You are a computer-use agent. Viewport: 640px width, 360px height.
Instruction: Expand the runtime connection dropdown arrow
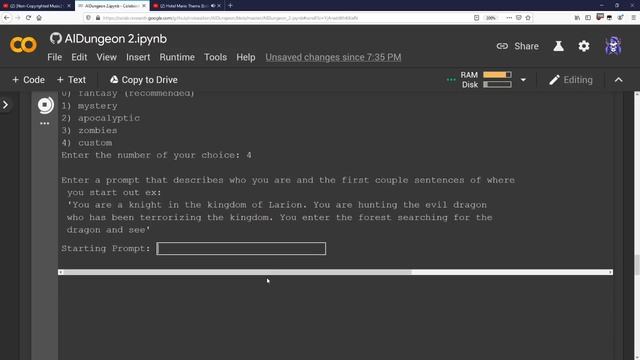[x=523, y=80]
